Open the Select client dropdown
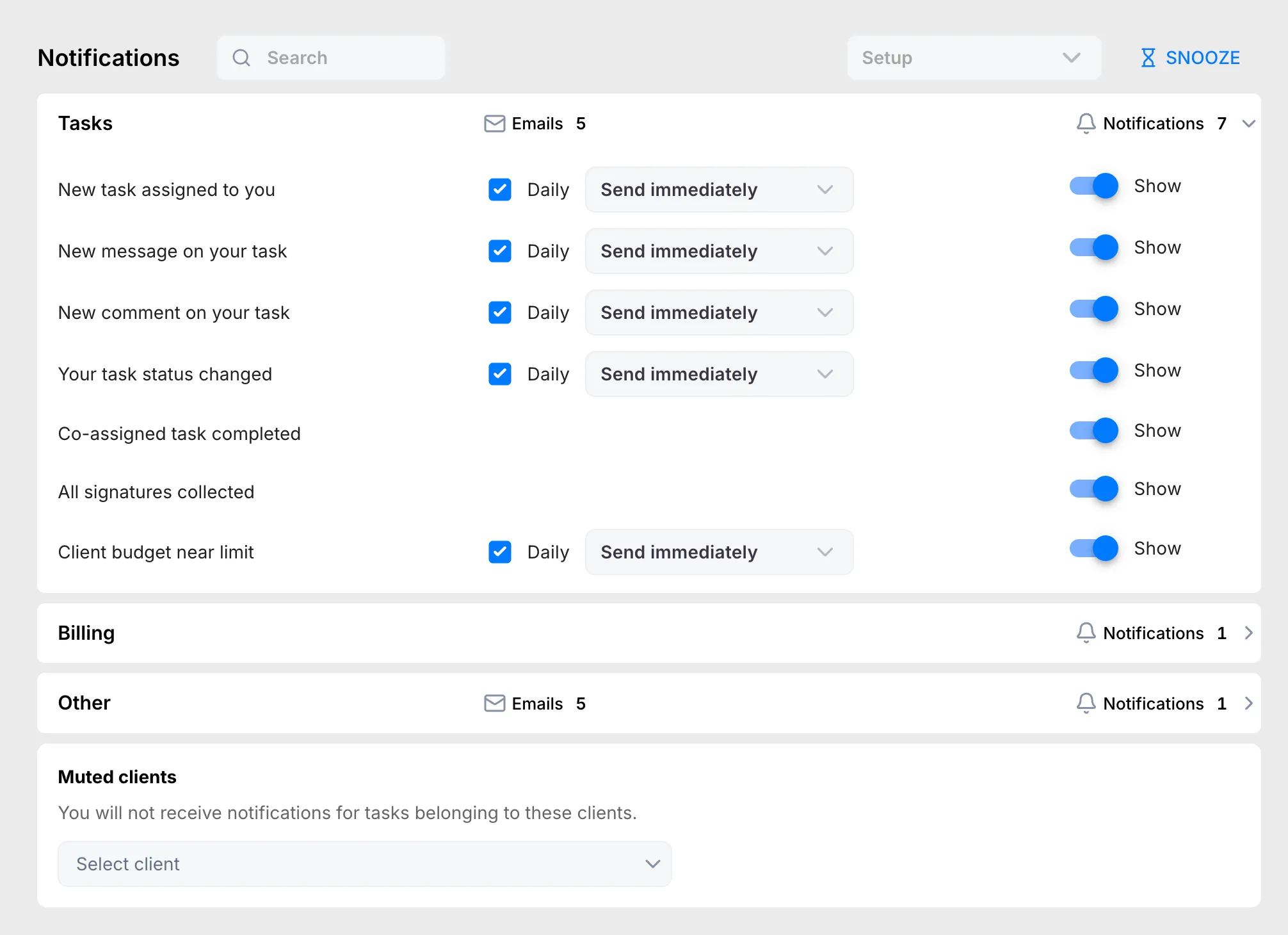This screenshot has width=1288, height=935. tap(364, 864)
